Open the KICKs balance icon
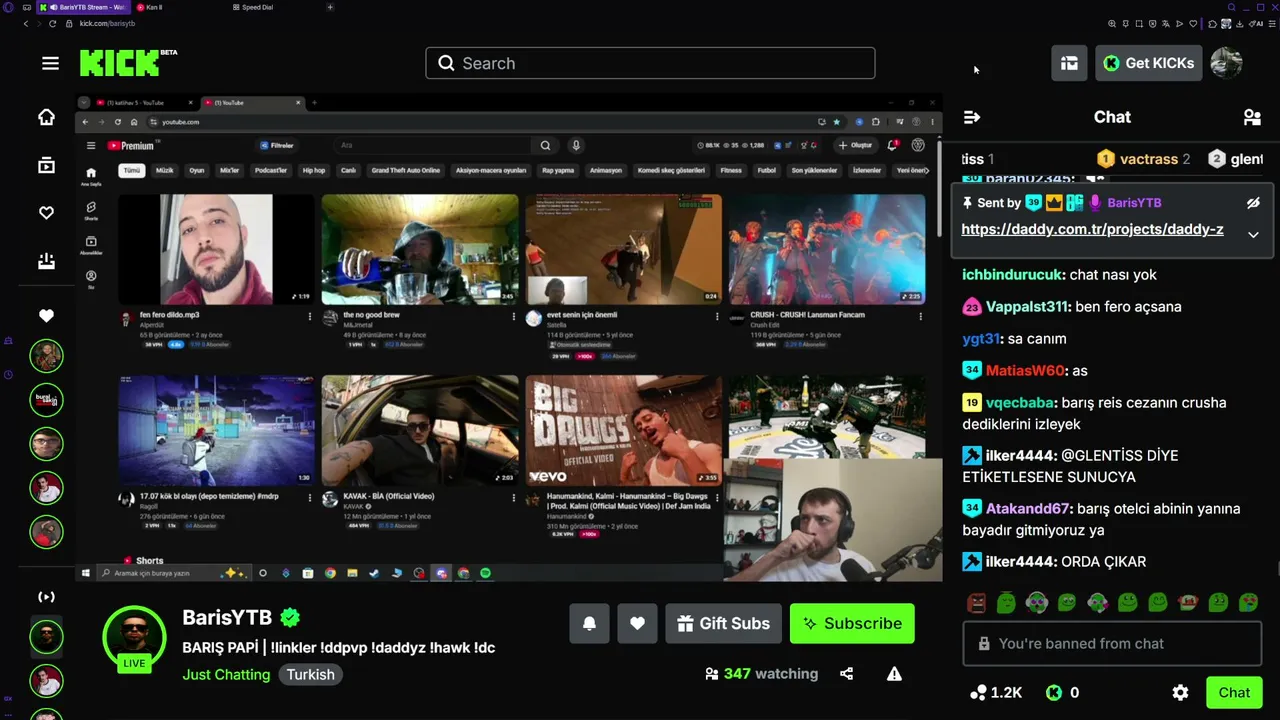The width and height of the screenshot is (1280, 720). click(1054, 692)
